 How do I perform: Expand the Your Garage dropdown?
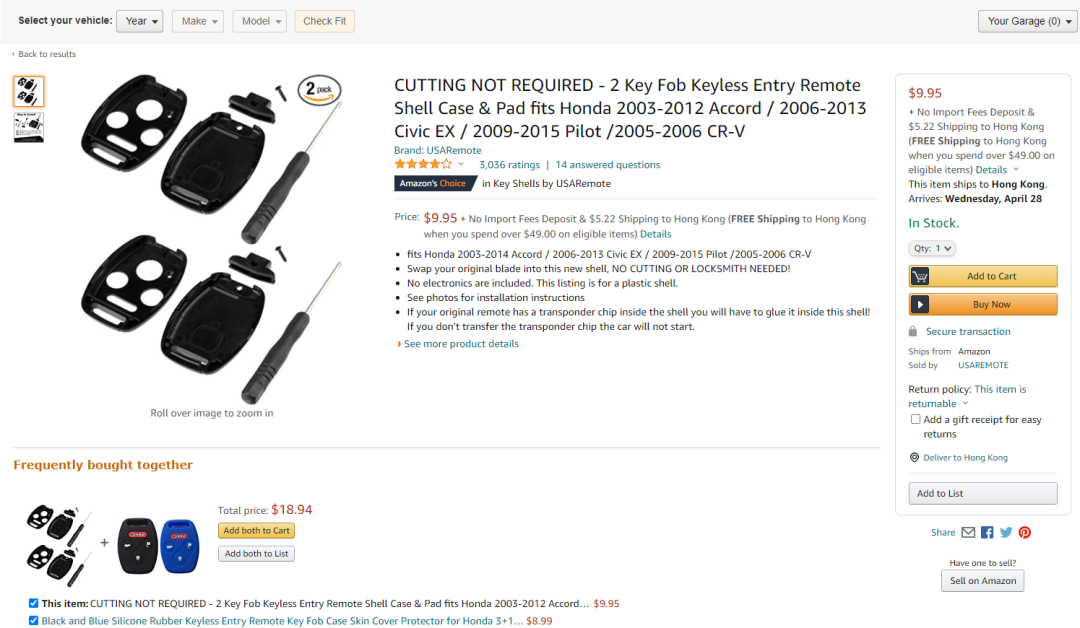pyautogui.click(x=1027, y=21)
